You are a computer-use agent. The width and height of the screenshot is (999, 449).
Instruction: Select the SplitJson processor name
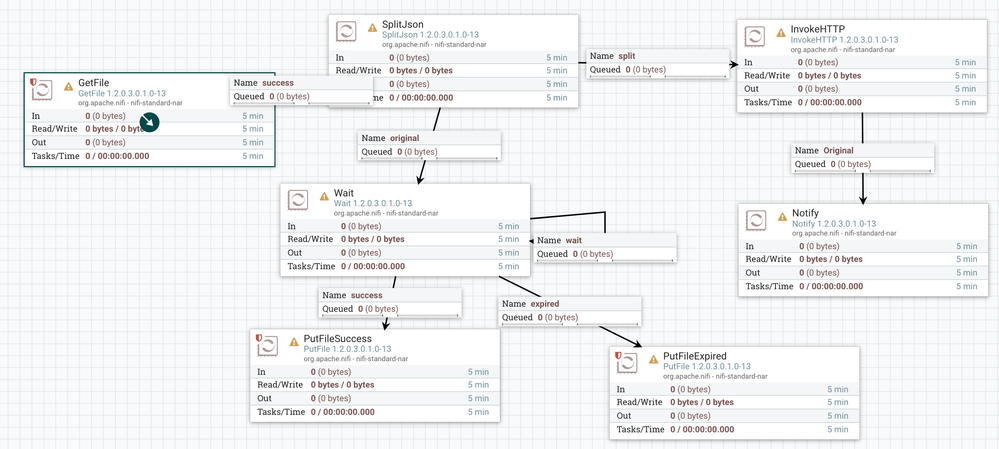point(403,25)
